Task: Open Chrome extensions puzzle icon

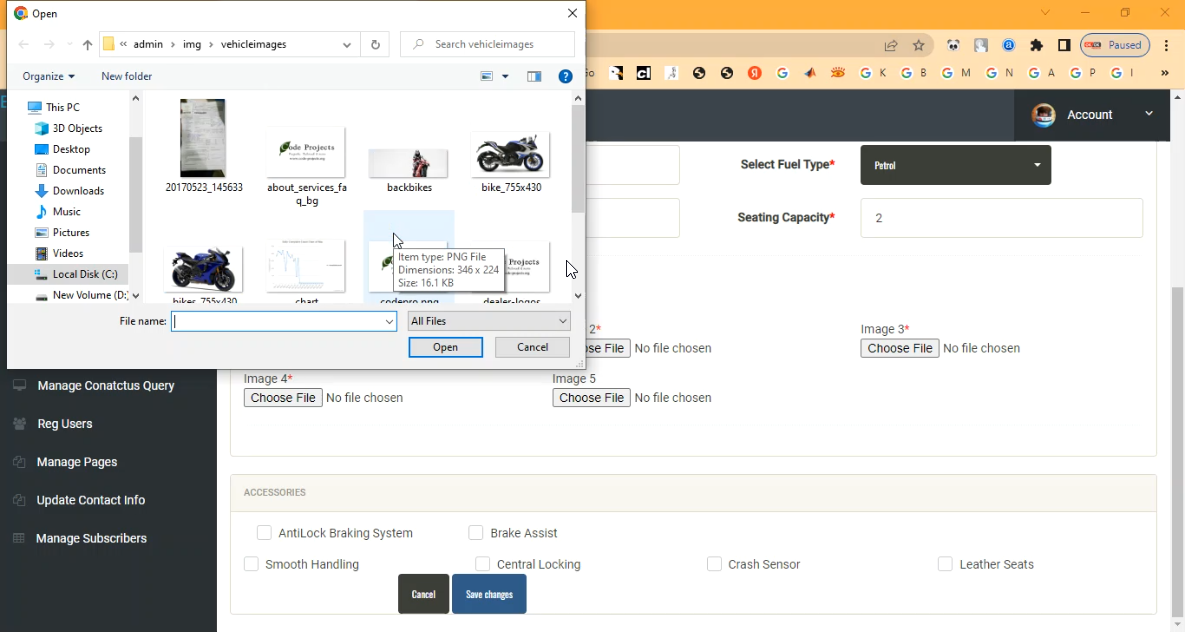Action: pyautogui.click(x=1036, y=45)
